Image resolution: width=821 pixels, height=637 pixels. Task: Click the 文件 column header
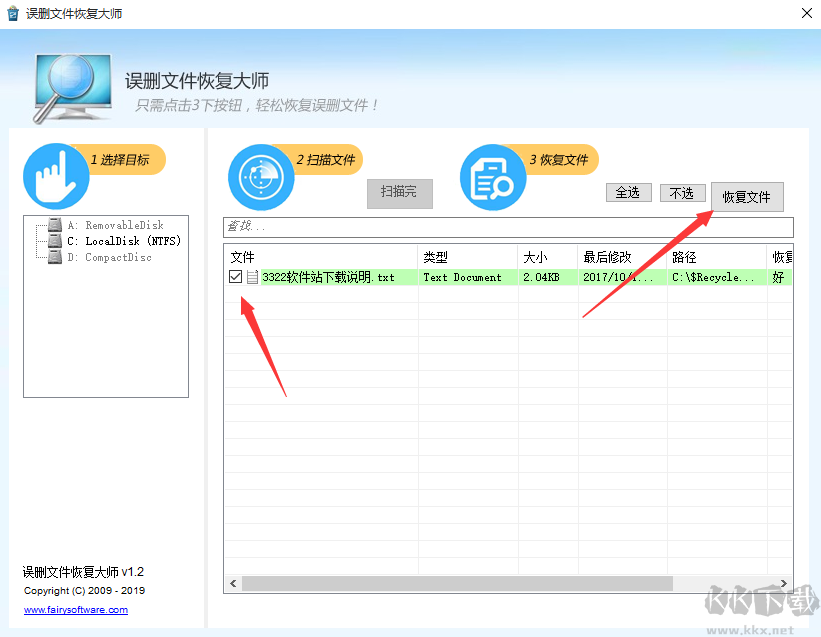tap(243, 256)
